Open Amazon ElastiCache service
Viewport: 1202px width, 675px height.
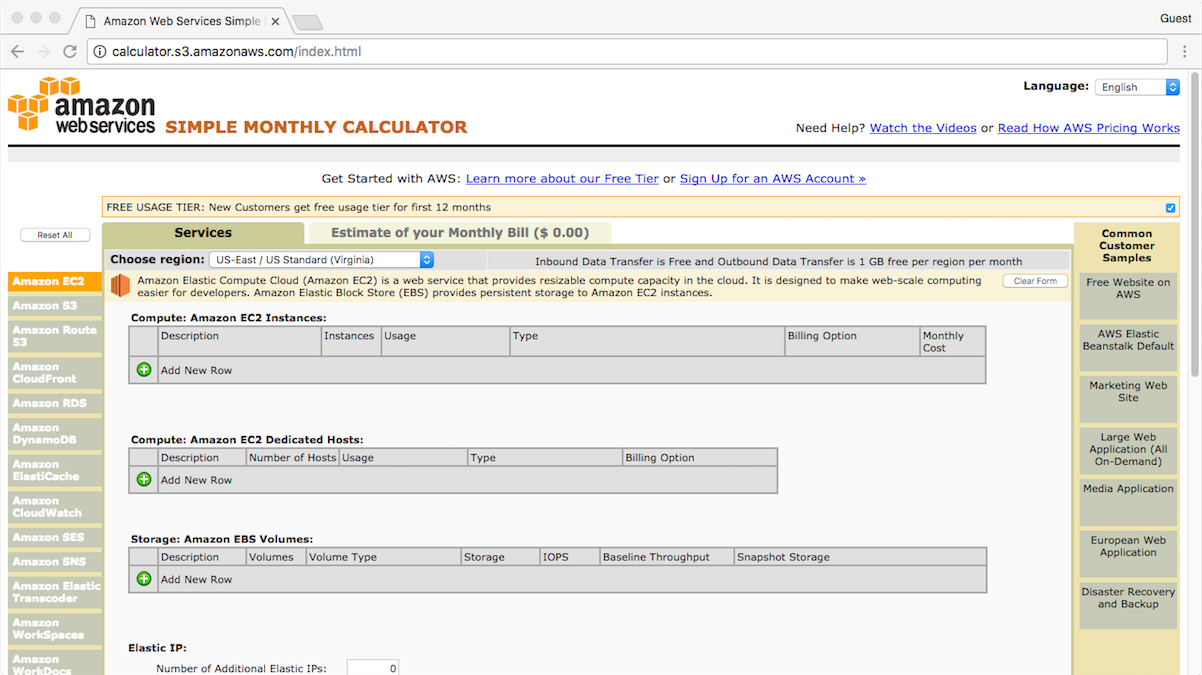pyautogui.click(x=55, y=470)
